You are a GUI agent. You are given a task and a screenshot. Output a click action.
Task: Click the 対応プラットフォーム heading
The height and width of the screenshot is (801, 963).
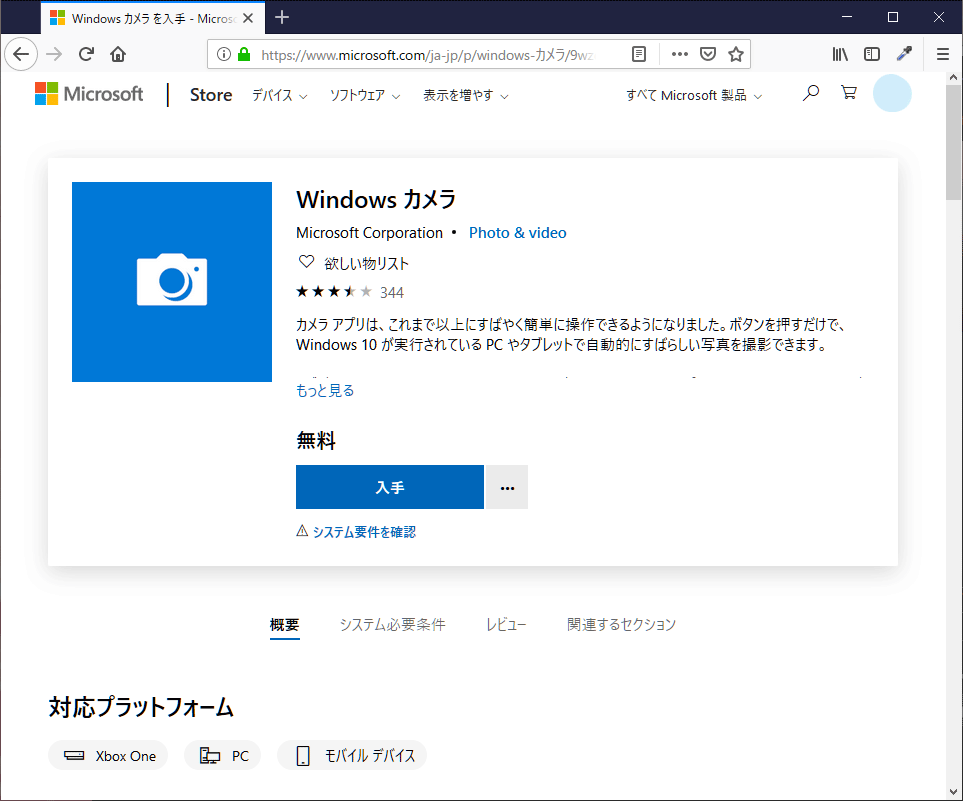(141, 707)
